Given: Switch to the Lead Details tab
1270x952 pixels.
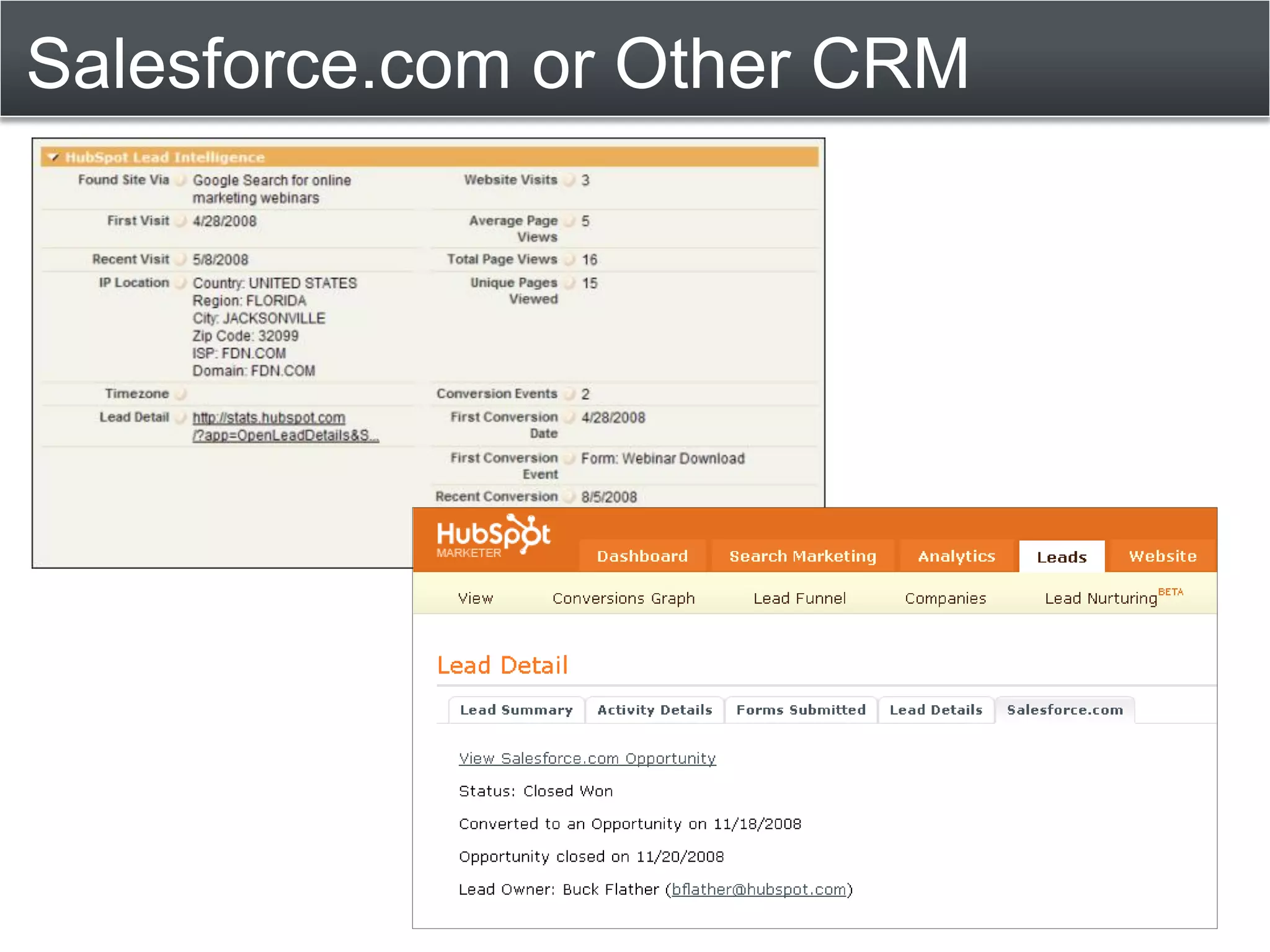Looking at the screenshot, I should click(x=936, y=710).
